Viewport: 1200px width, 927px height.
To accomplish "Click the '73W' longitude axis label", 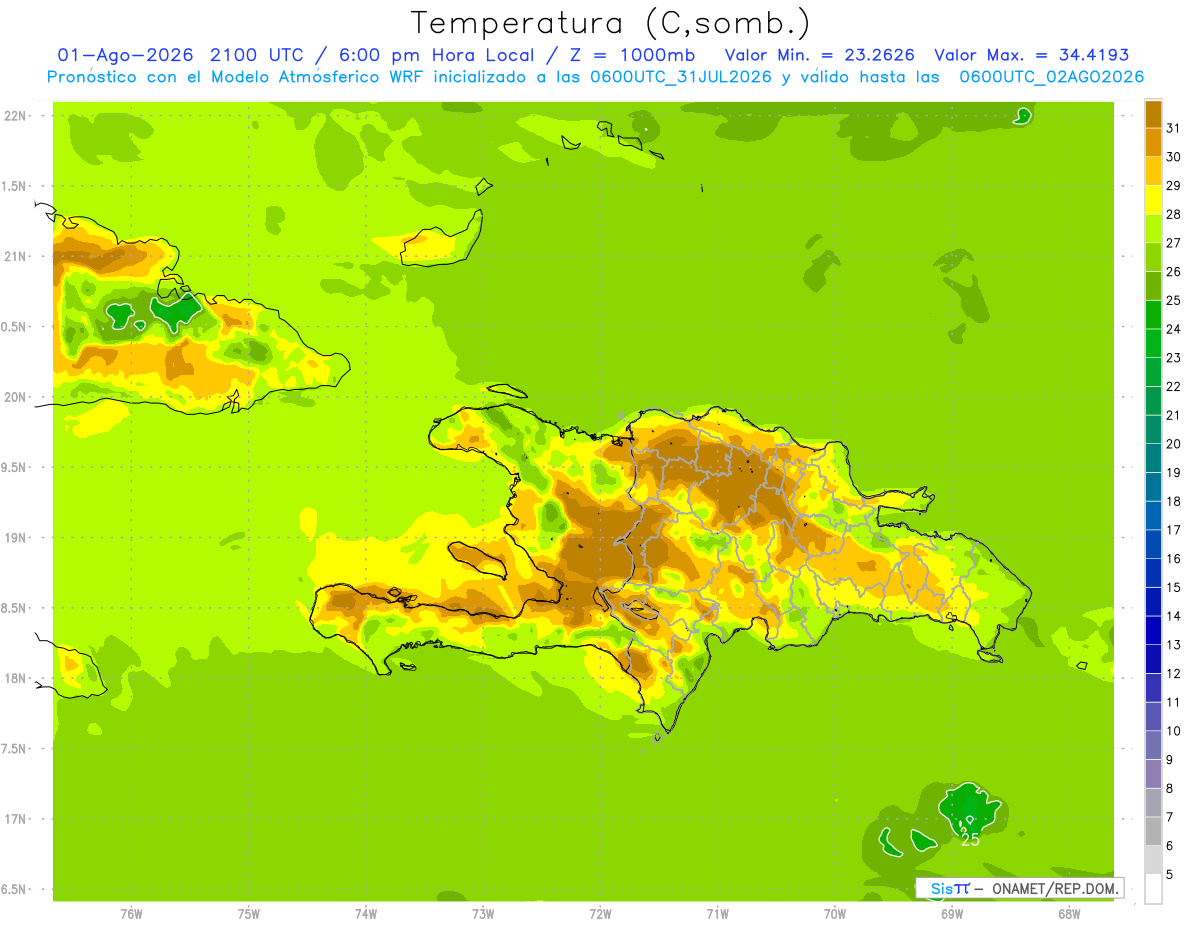I will pyautogui.click(x=483, y=914).
